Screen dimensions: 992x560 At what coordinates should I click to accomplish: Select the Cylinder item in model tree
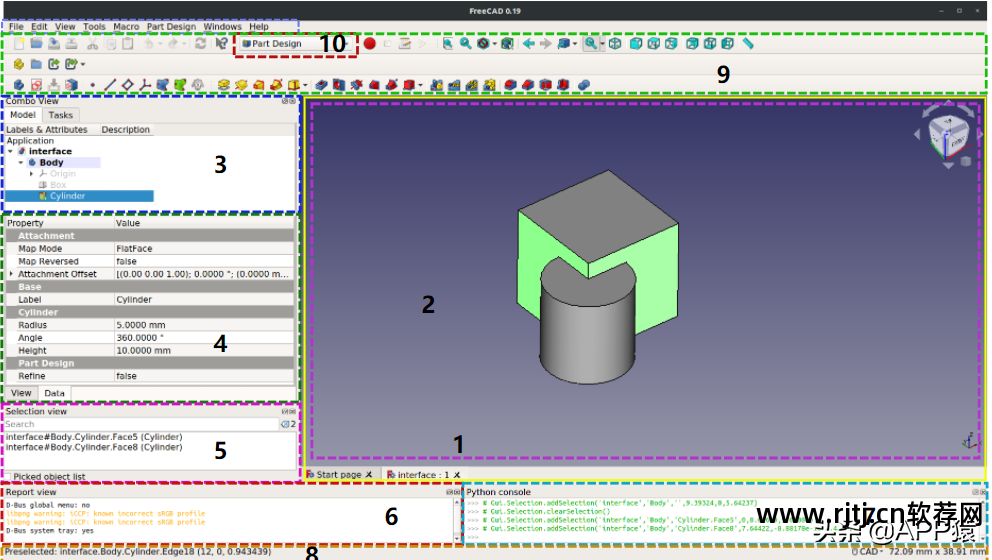[x=67, y=196]
